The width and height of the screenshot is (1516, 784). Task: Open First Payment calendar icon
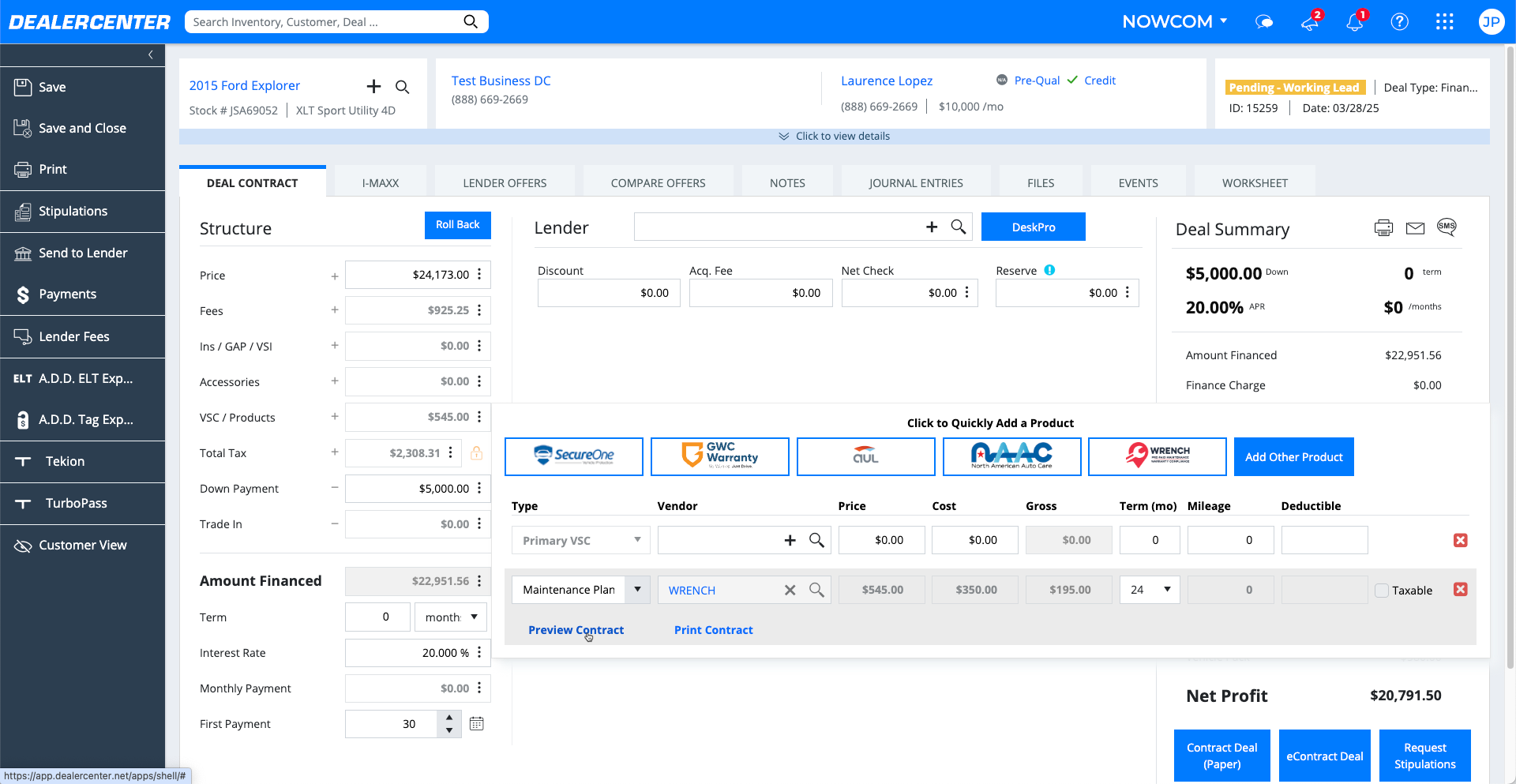pyautogui.click(x=477, y=723)
